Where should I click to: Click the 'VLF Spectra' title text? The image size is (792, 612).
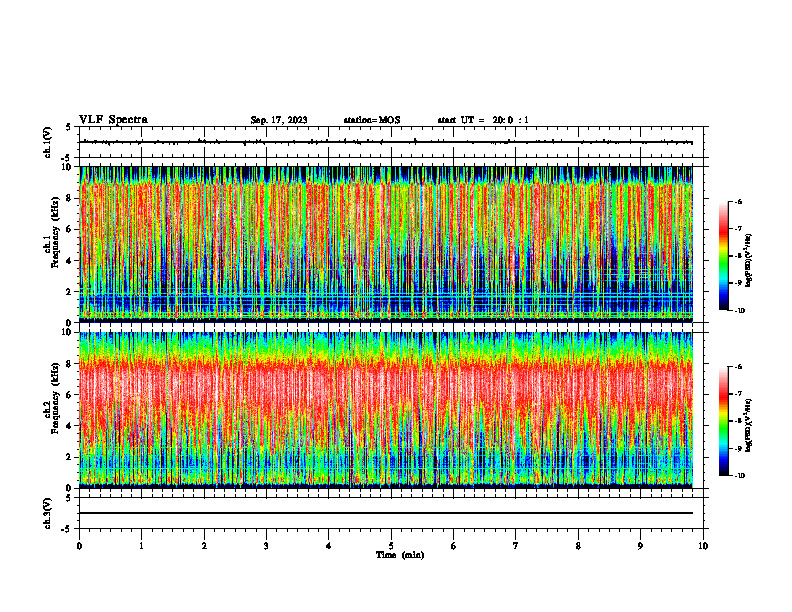pyautogui.click(x=113, y=120)
